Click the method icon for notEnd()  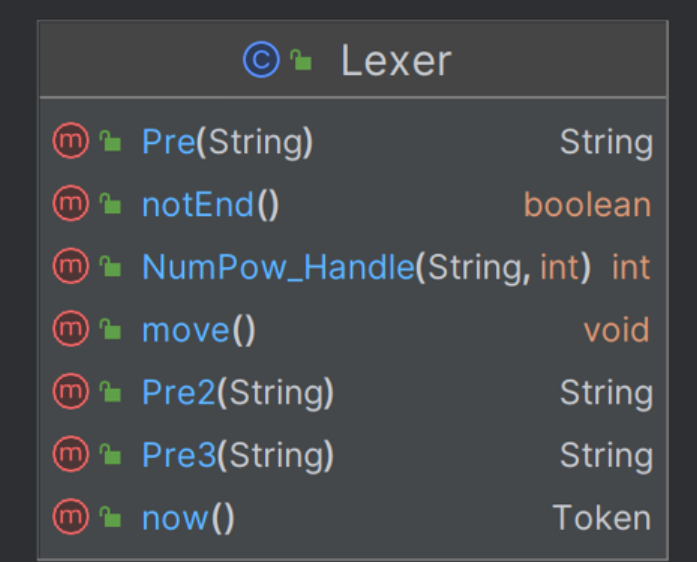click(71, 203)
